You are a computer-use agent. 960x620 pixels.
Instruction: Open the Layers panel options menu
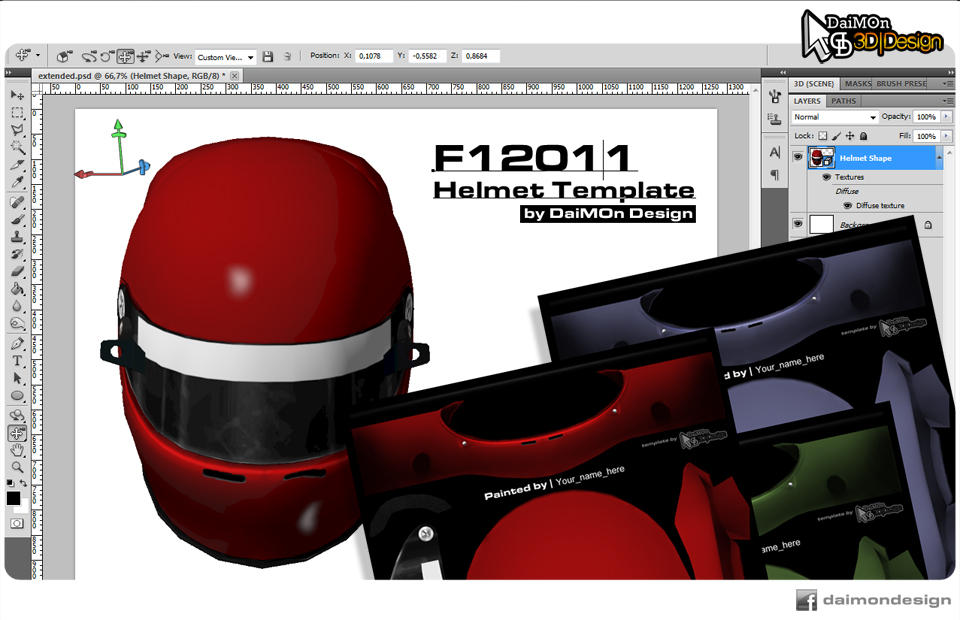[948, 100]
